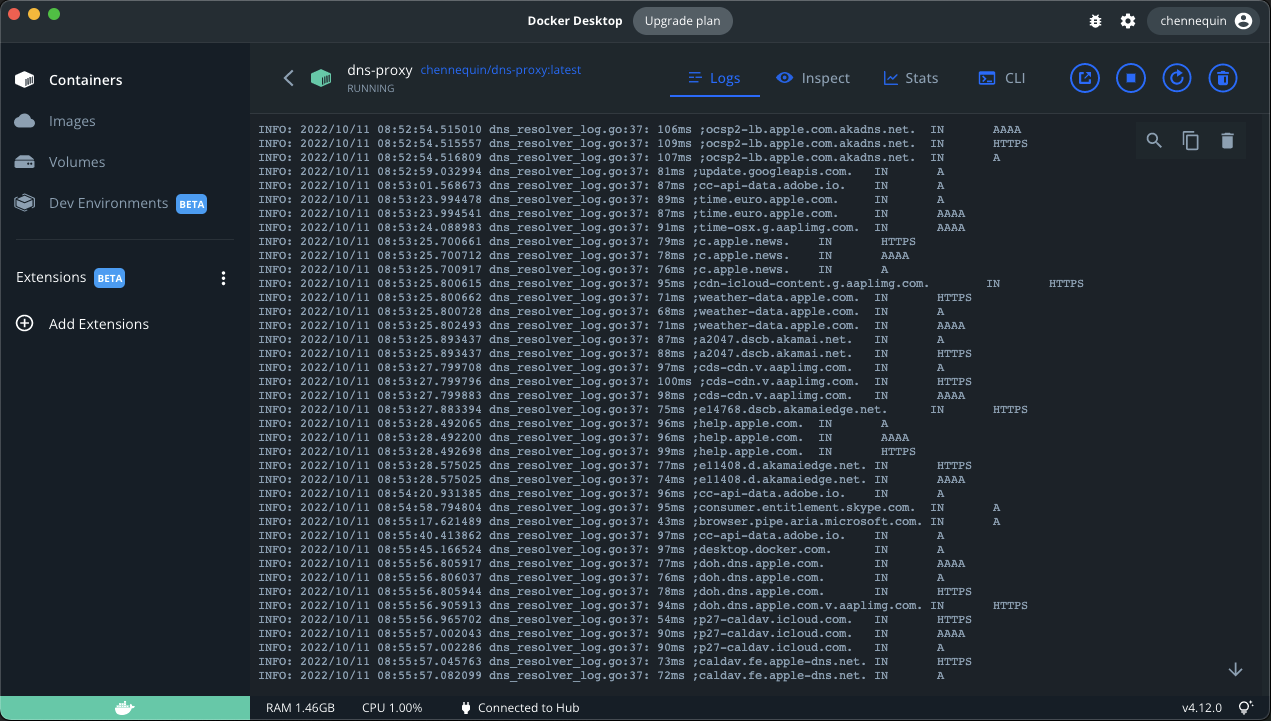Open the feedback lightbulb icon

click(x=1245, y=708)
